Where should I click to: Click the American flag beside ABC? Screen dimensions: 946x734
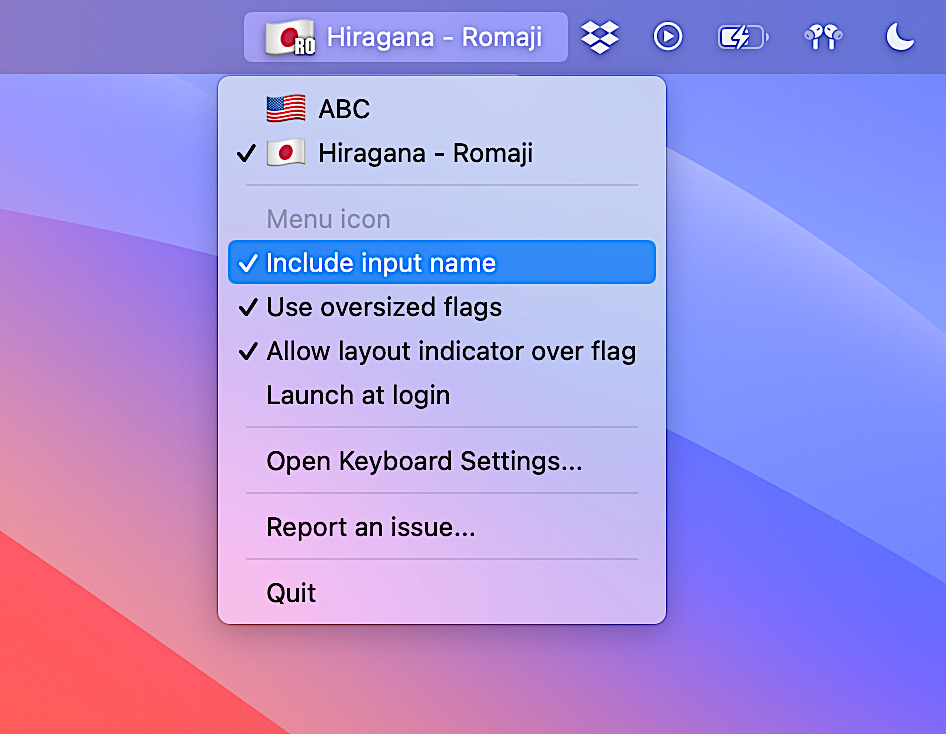pyautogui.click(x=285, y=108)
